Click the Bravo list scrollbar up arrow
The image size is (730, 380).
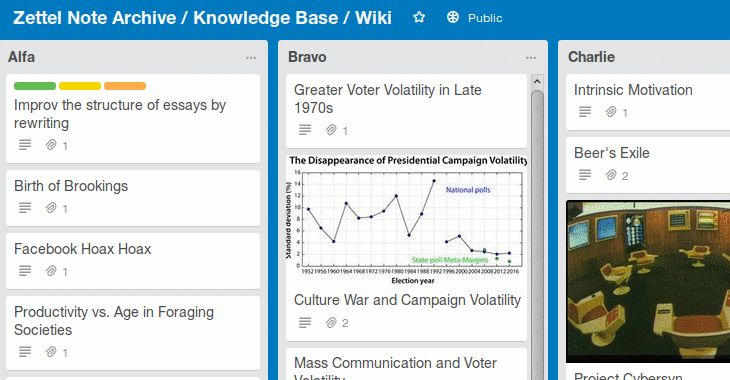(x=537, y=81)
